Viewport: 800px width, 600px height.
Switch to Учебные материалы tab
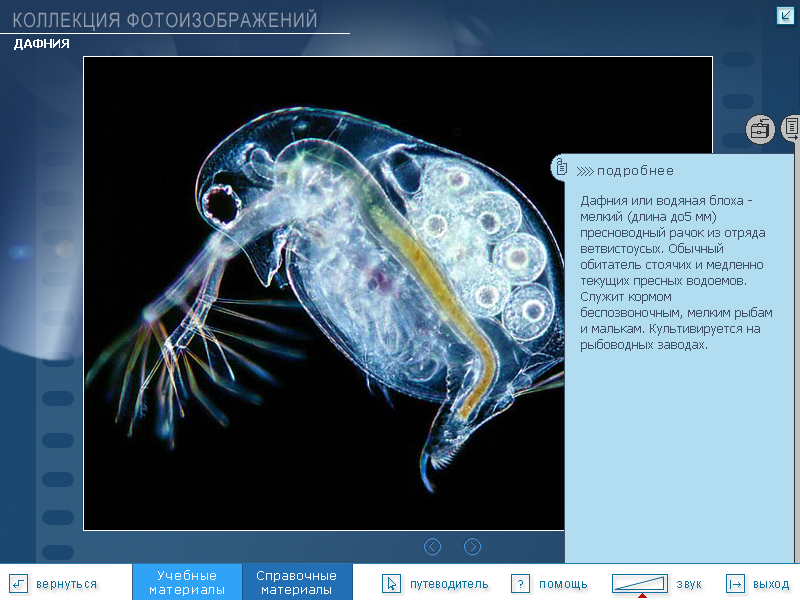pyautogui.click(x=187, y=582)
